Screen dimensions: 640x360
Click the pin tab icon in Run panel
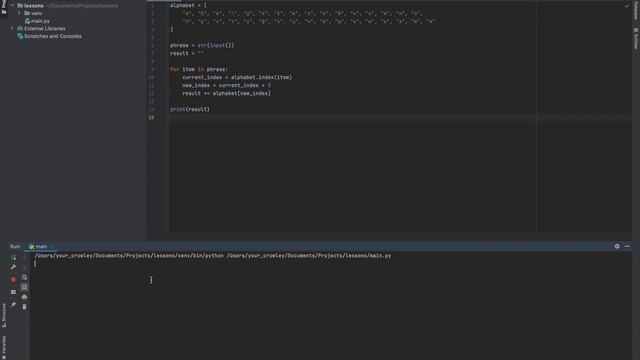point(13,304)
